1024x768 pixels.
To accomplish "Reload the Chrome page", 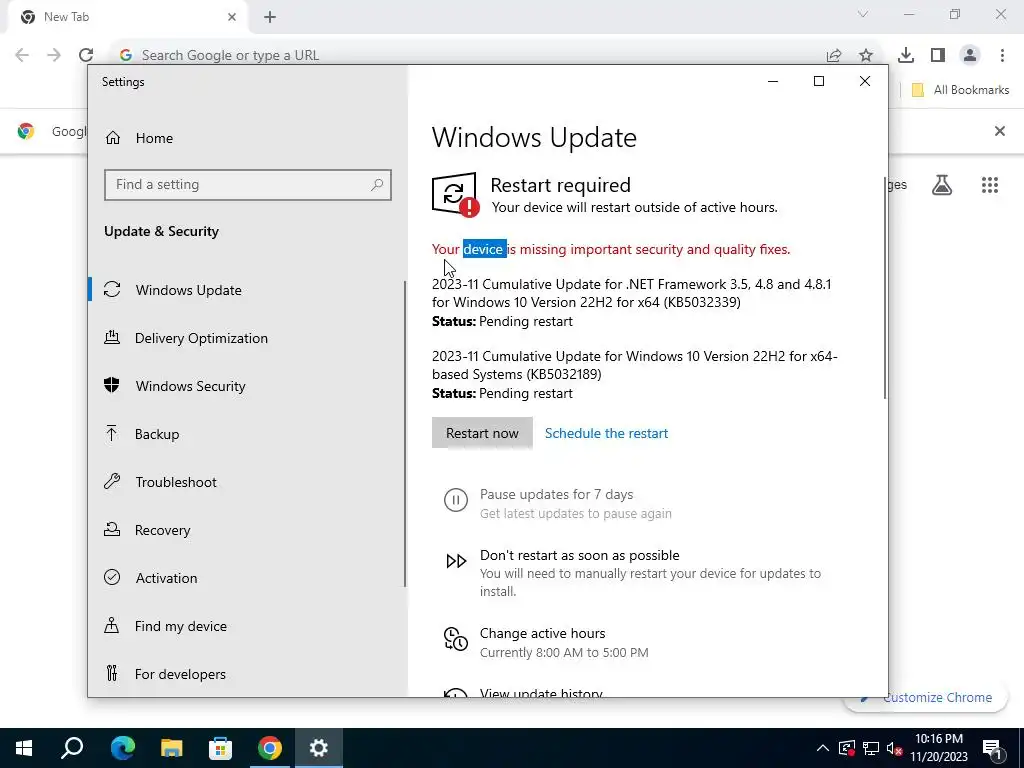I will (x=86, y=56).
